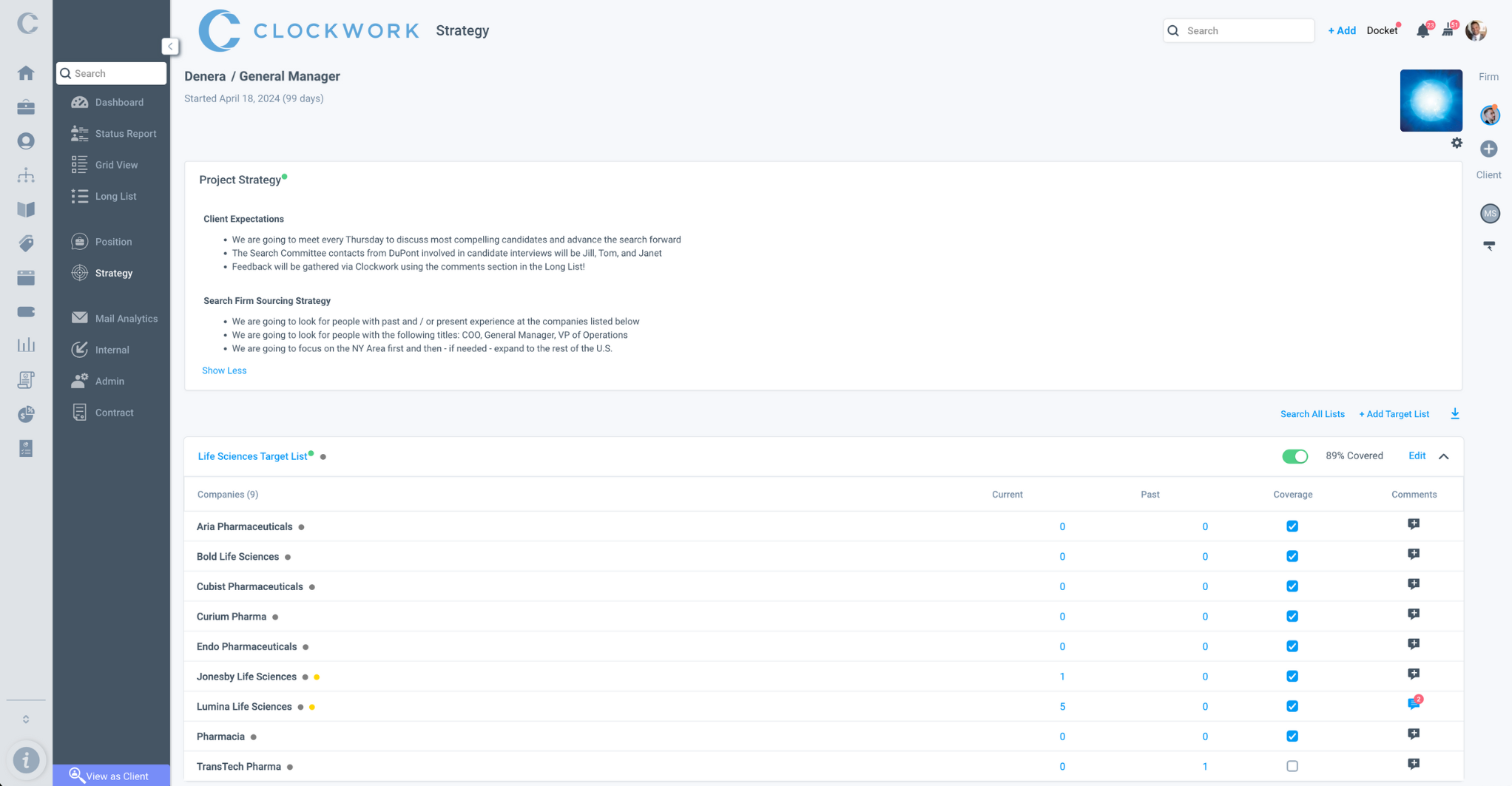1512x786 pixels.
Task: Open the tags icon in left rail
Action: click(26, 243)
